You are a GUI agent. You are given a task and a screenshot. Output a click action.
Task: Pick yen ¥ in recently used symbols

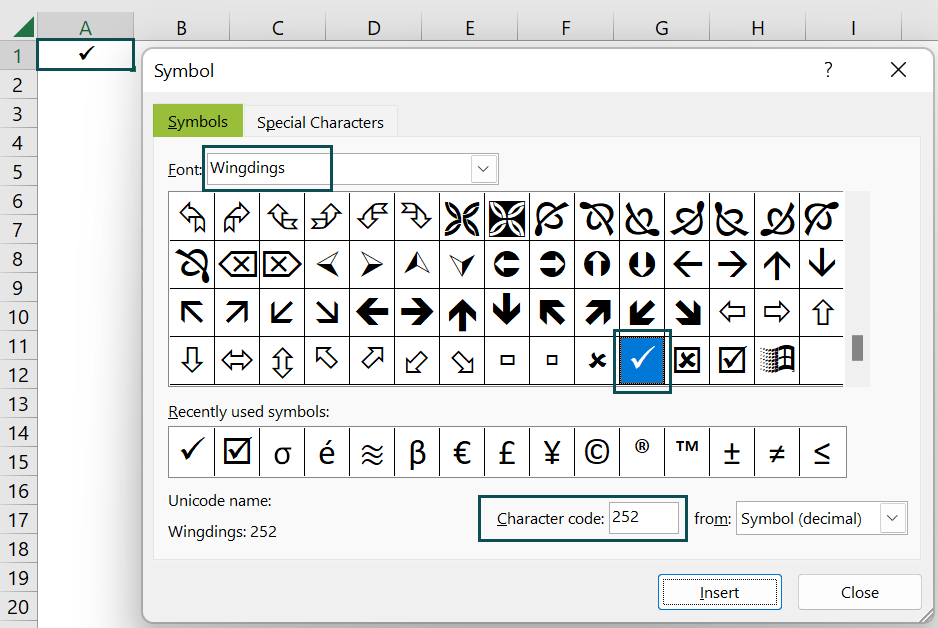(552, 452)
